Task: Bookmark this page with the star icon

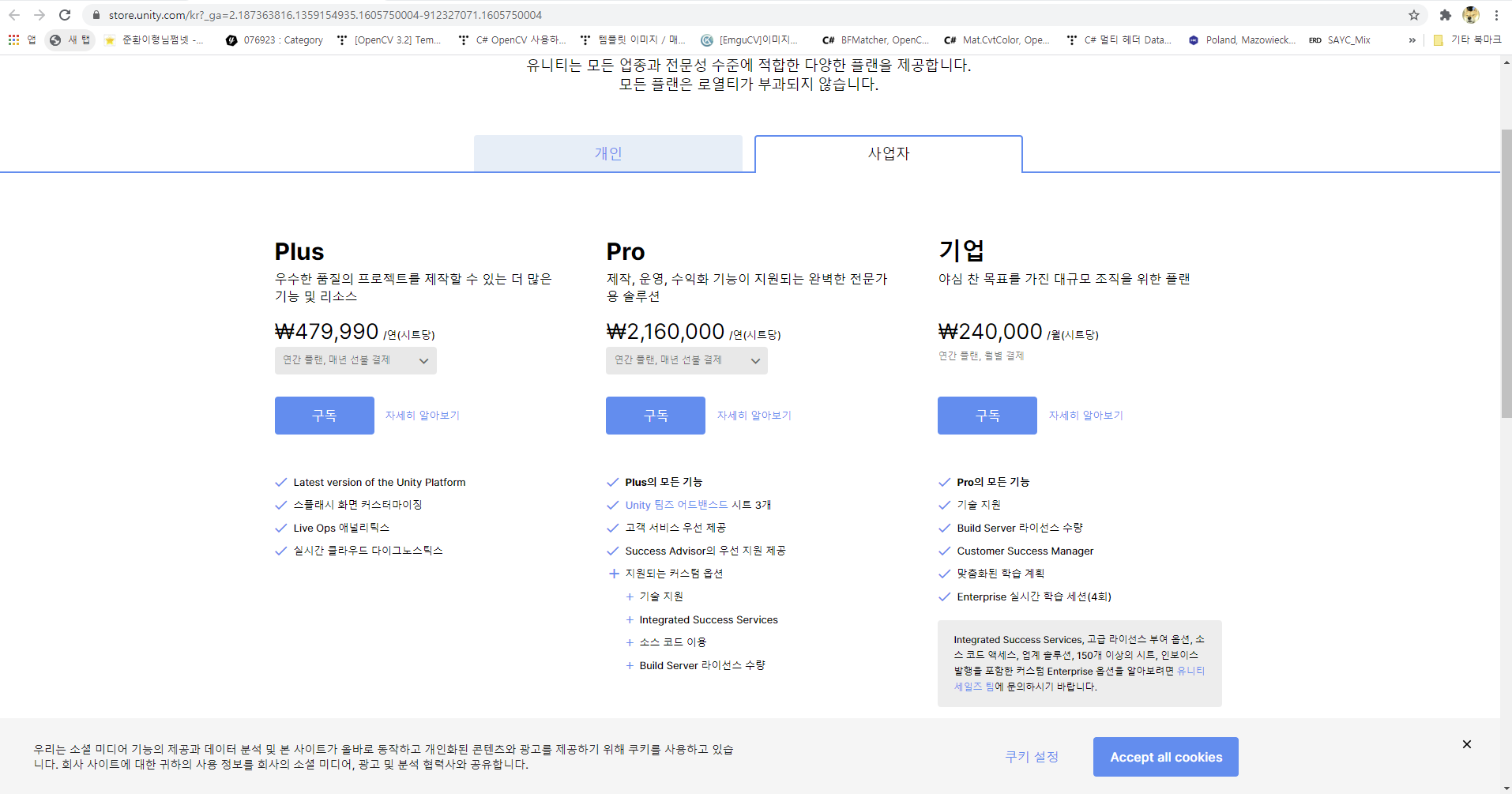Action: (1414, 15)
